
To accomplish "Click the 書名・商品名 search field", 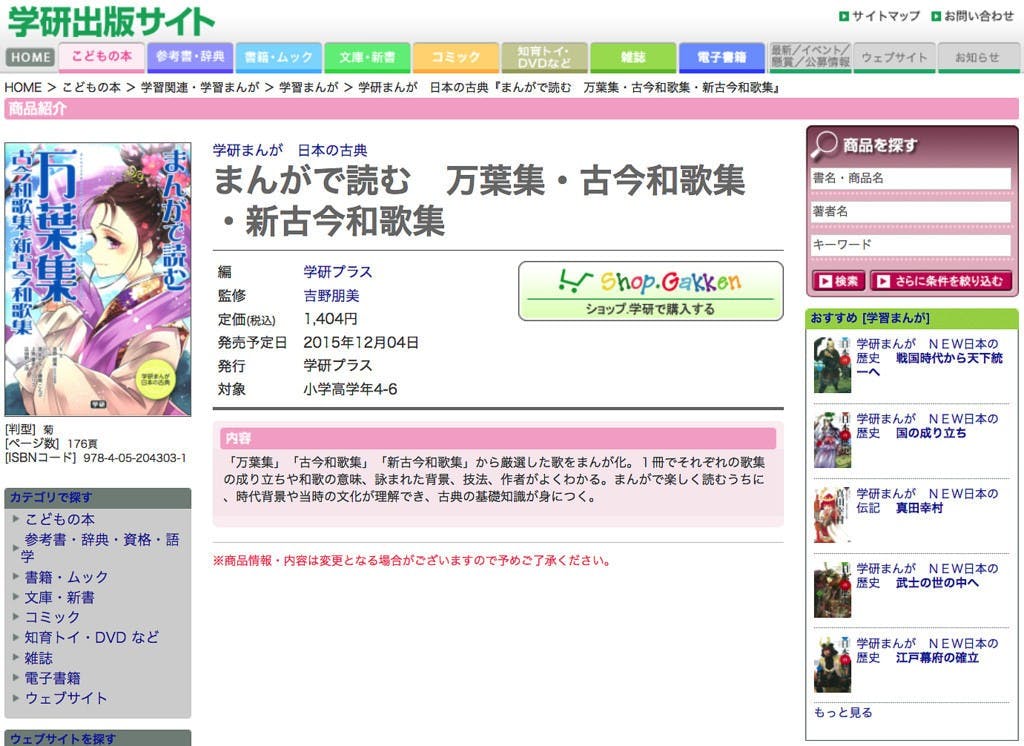I will (x=911, y=178).
